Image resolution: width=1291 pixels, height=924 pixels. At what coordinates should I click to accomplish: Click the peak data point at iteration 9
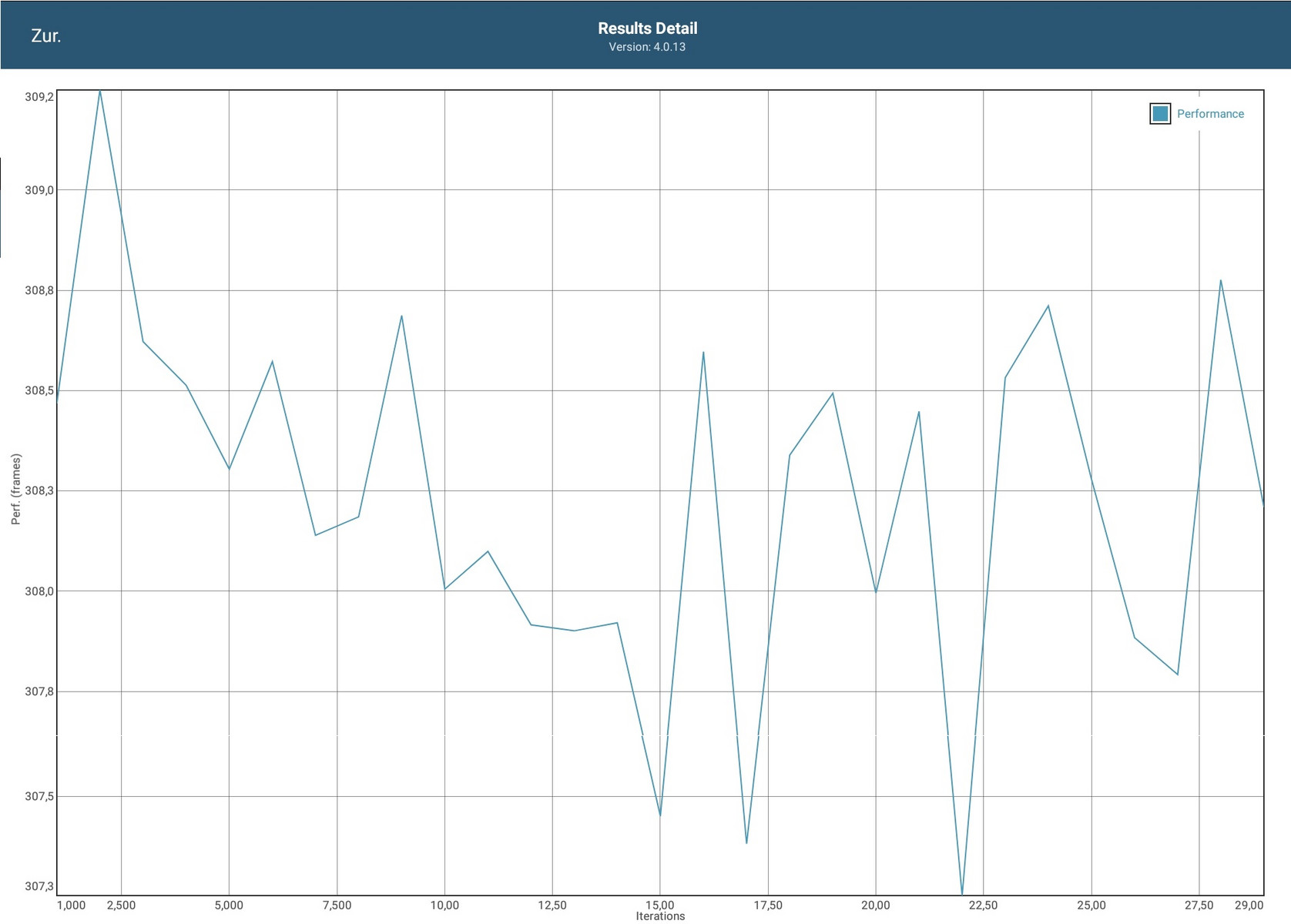click(x=401, y=316)
